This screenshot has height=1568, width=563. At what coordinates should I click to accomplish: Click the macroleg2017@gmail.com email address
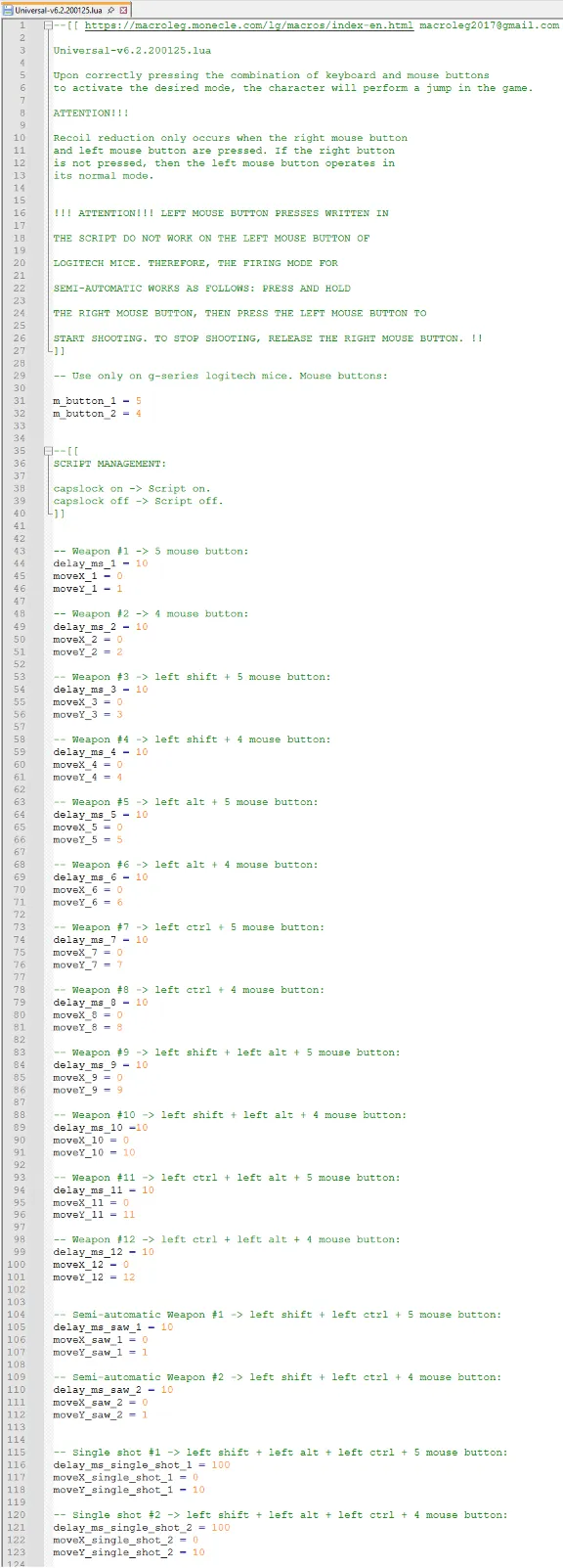490,25
